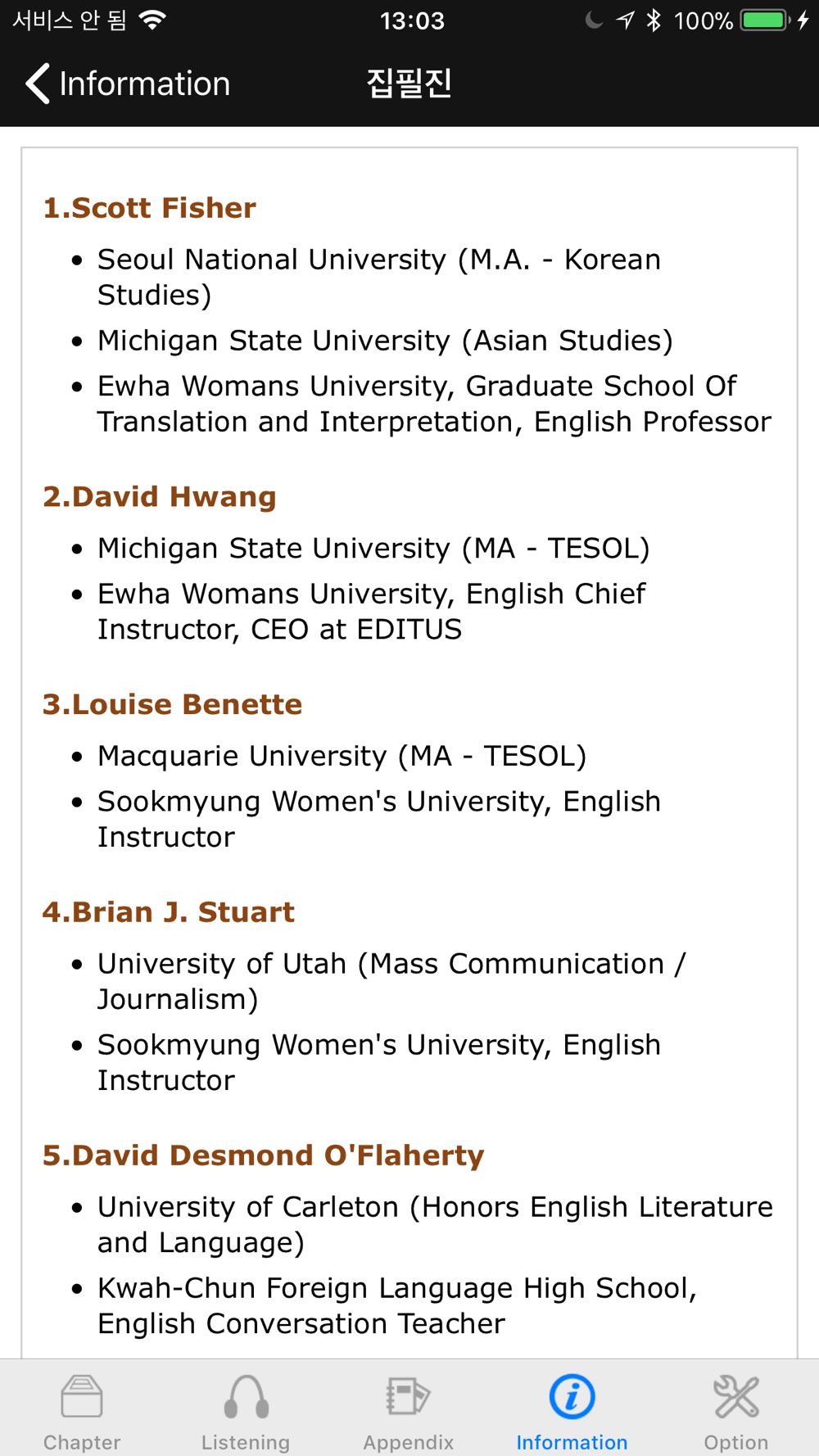Tap the Bluetooth status icon
Image resolution: width=819 pixels, height=1456 pixels.
tap(654, 20)
